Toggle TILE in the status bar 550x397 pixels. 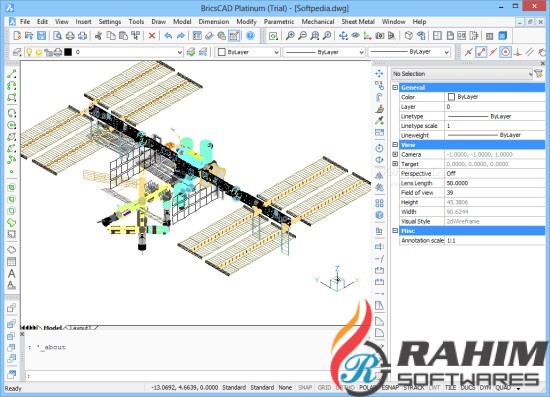click(450, 388)
